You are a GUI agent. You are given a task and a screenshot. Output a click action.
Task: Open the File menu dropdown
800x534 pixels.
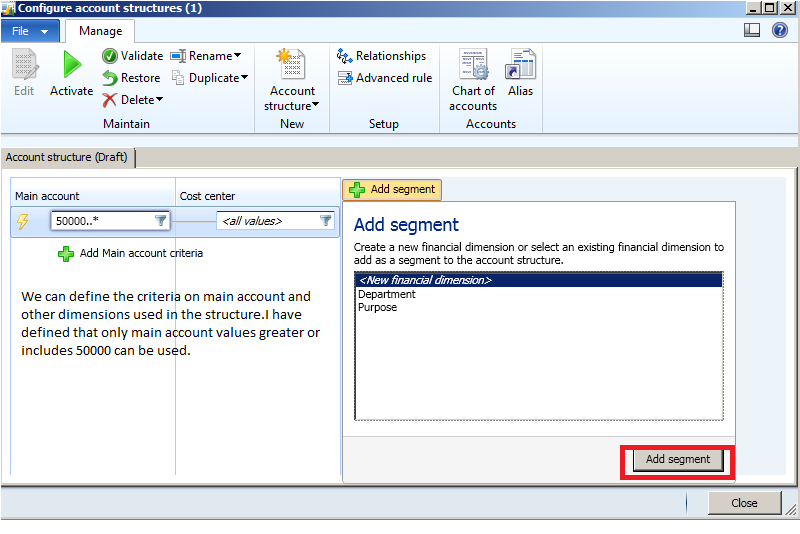click(x=30, y=31)
